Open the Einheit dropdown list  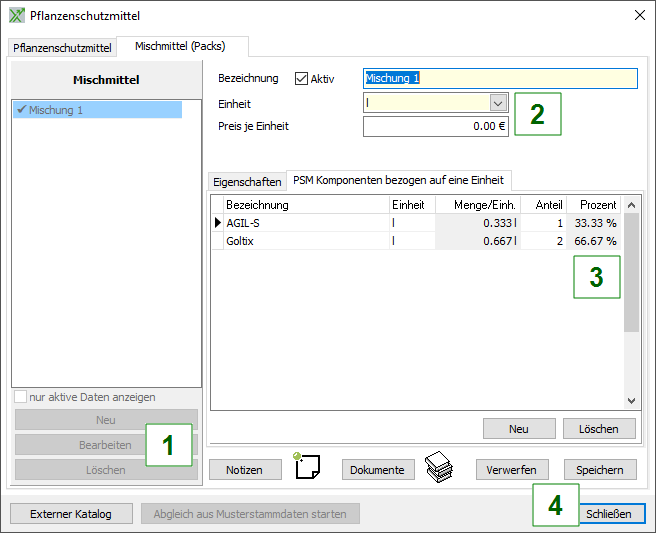pyautogui.click(x=498, y=103)
